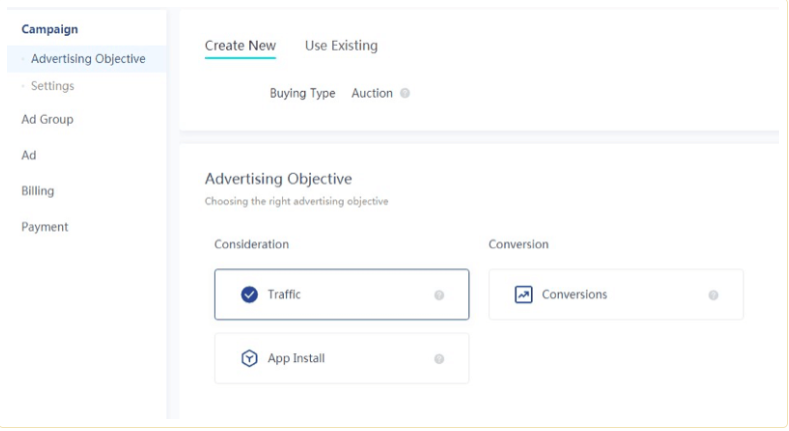The height and width of the screenshot is (431, 789).
Task: Expand the Campaign section in sidebar
Action: (49, 29)
